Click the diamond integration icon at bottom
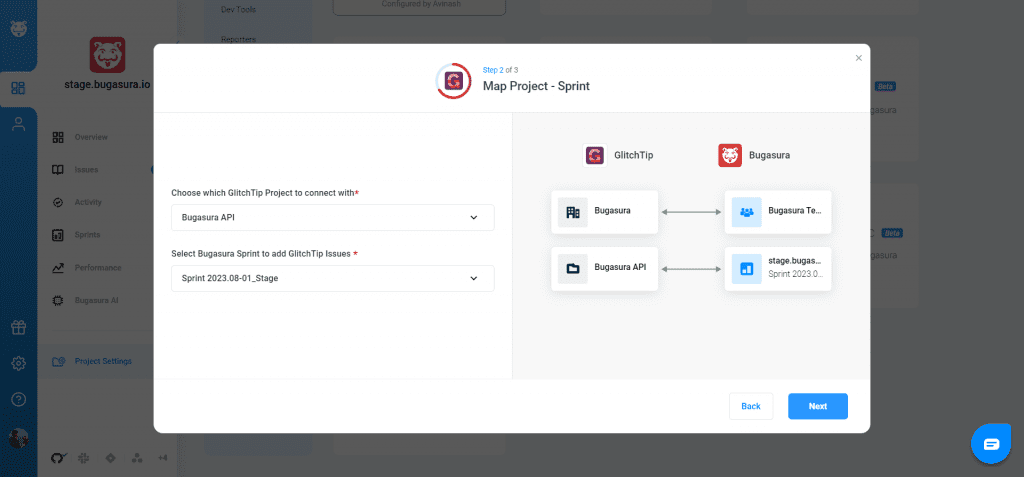Viewport: 1024px width, 477px height. tap(110, 459)
